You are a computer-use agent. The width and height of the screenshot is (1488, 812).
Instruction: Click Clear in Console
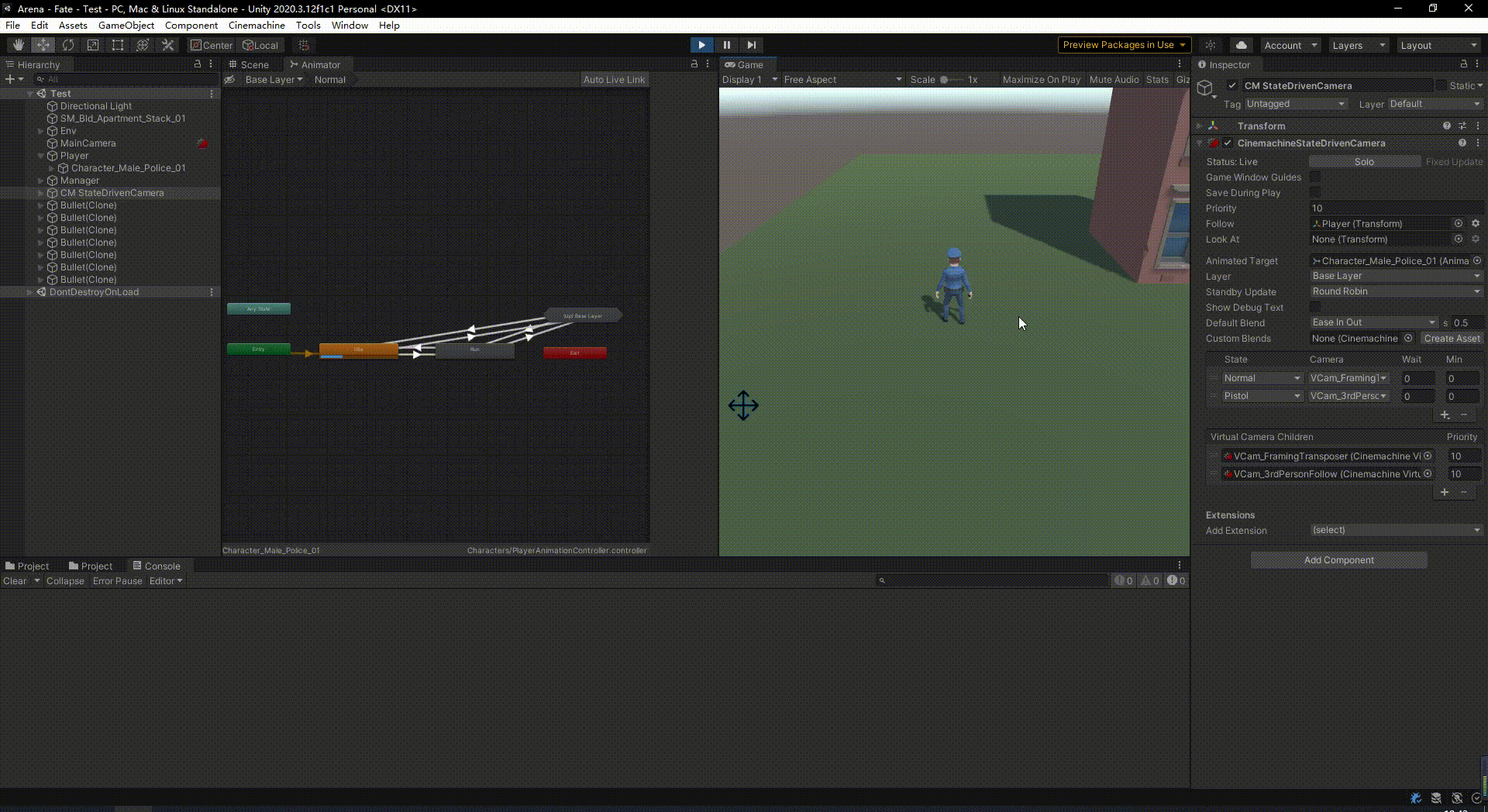(x=15, y=580)
